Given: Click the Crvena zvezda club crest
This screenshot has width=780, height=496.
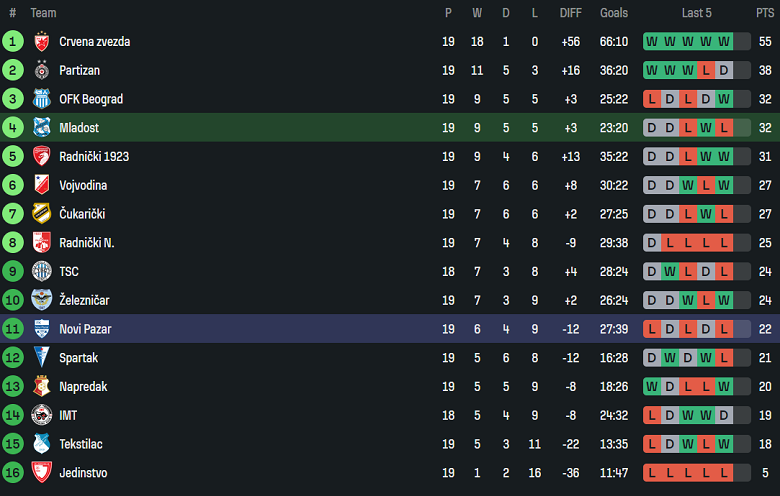Looking at the screenshot, I should click(42, 42).
